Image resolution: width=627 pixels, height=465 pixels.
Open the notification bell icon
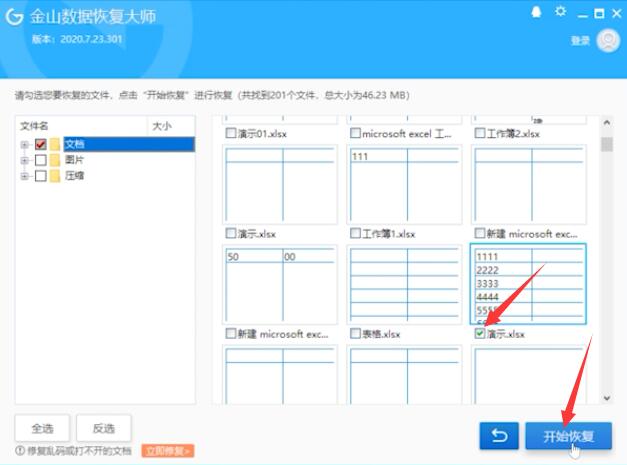click(x=536, y=12)
